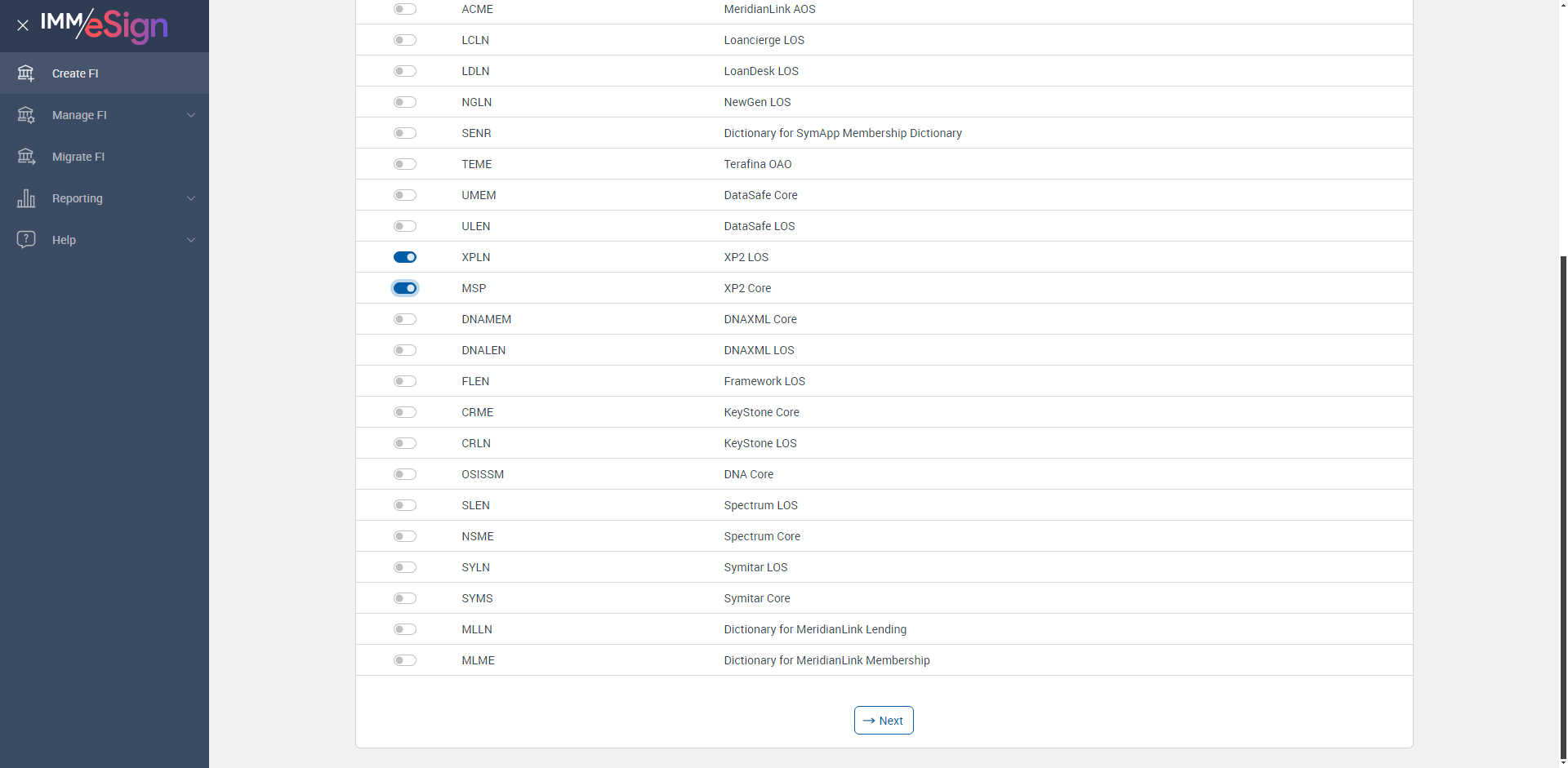This screenshot has width=1568, height=768.
Task: Click the "Symitar Core" description text
Action: (757, 598)
